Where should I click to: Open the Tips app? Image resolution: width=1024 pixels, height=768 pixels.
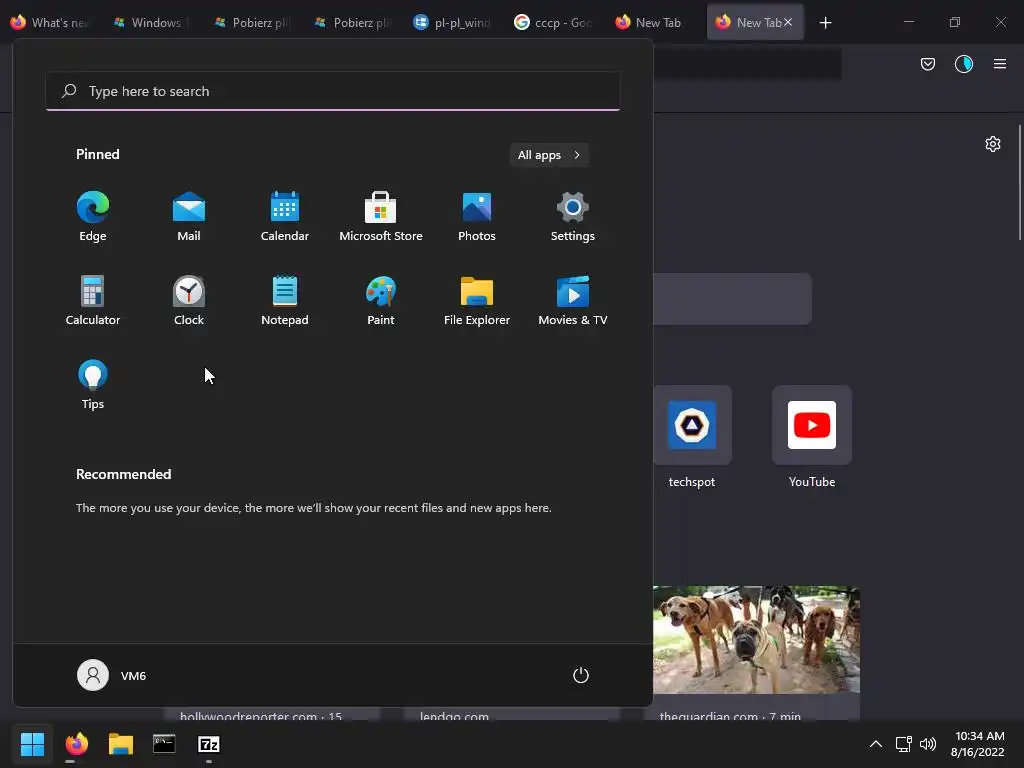(93, 385)
